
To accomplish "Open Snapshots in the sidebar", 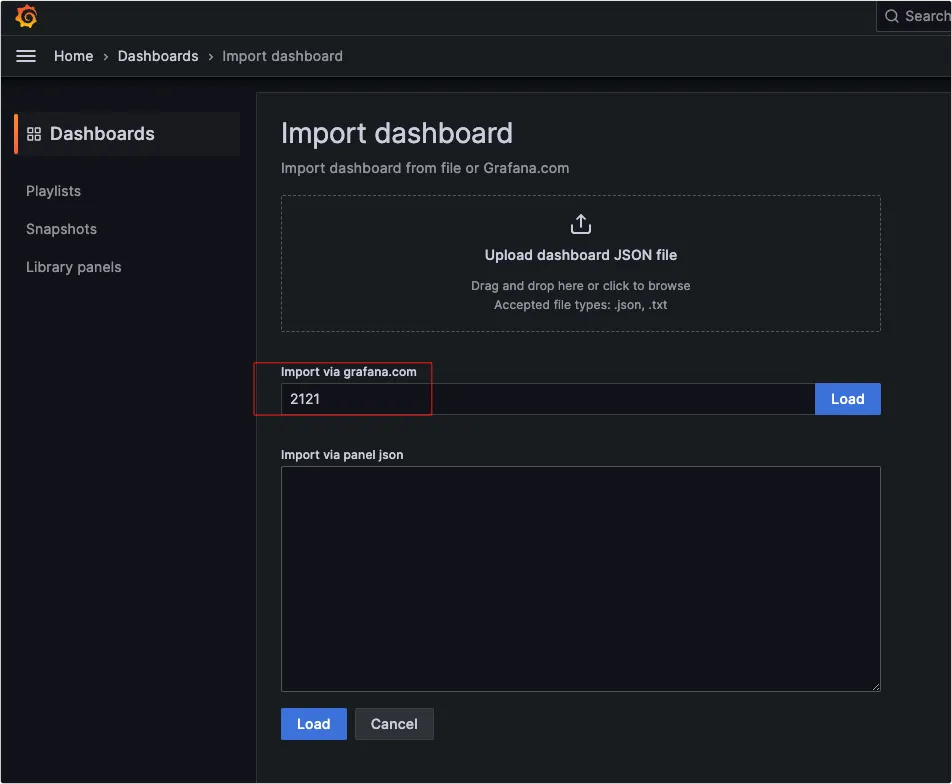I will pyautogui.click(x=61, y=229).
